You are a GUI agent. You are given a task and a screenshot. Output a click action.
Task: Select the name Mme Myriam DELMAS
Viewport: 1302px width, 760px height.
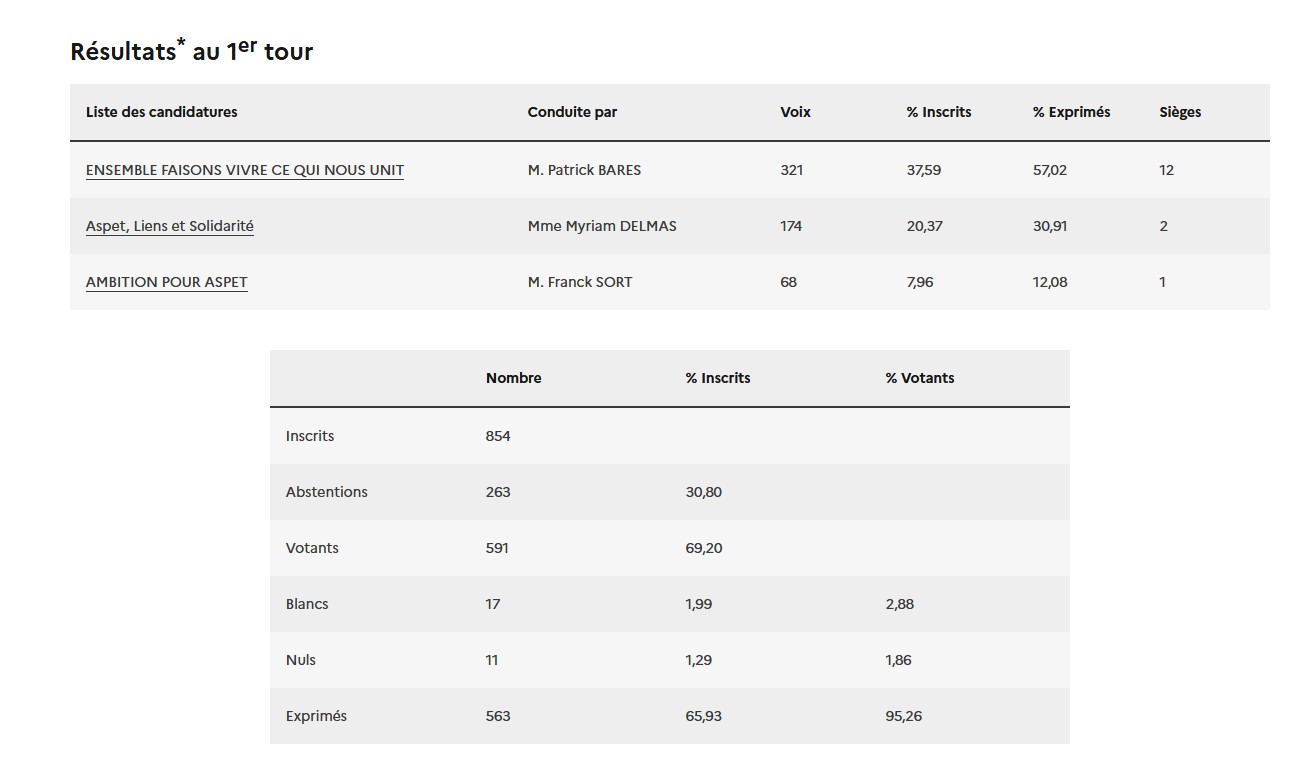tap(602, 226)
